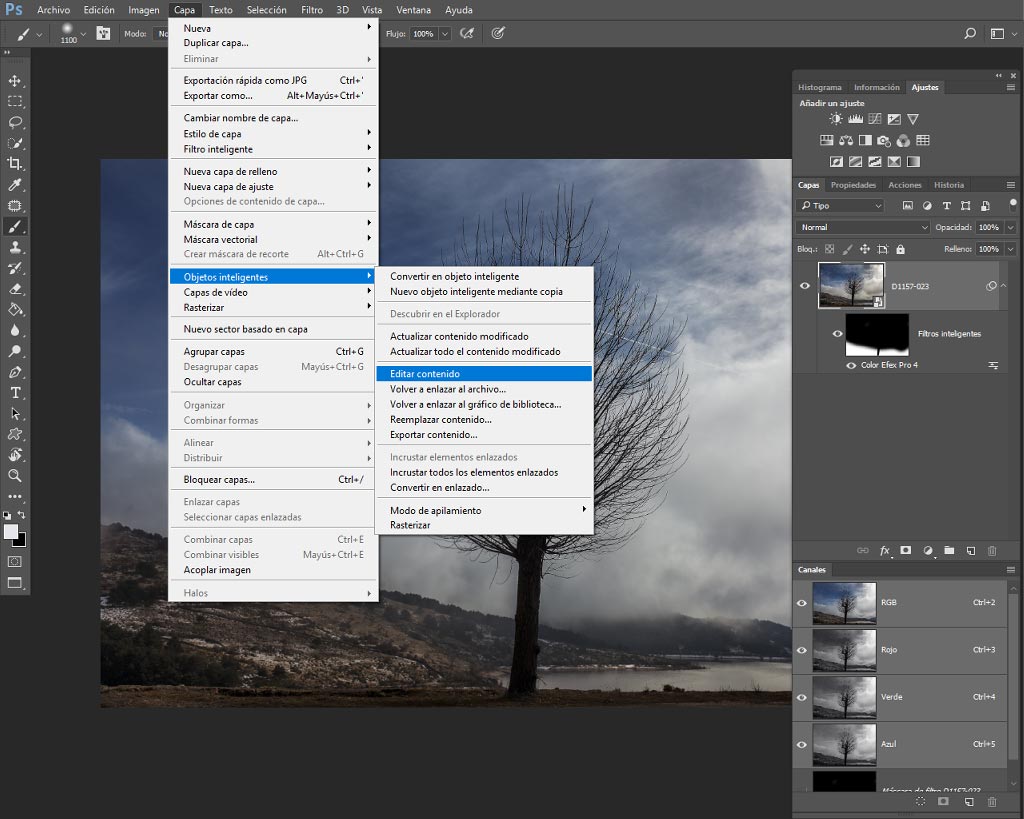Viewport: 1024px width, 819px height.
Task: Select the Dodge tool
Action: [x=14, y=351]
